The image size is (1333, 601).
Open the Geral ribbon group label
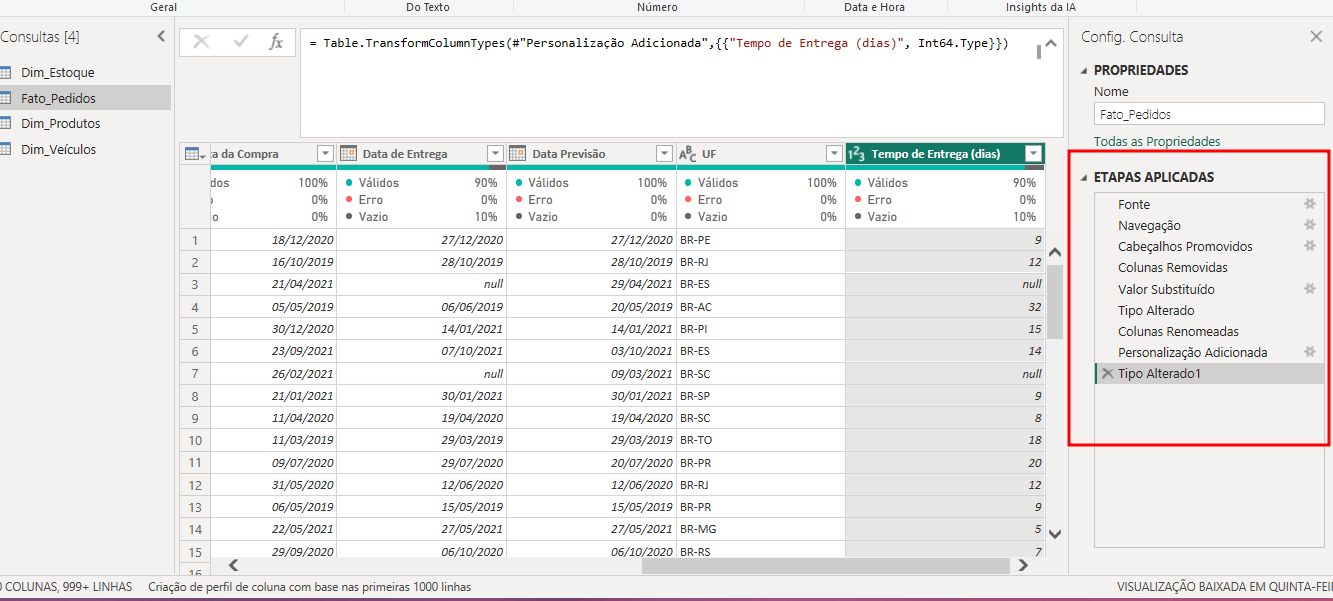[163, 7]
